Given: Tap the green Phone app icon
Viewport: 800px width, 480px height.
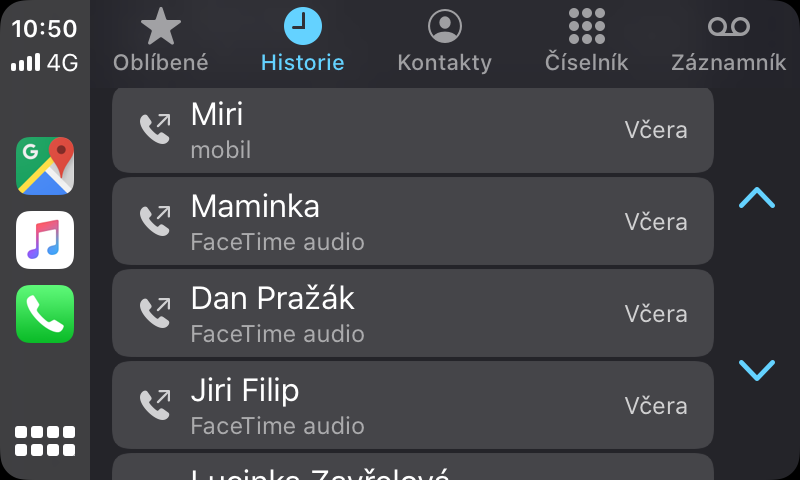Looking at the screenshot, I should pyautogui.click(x=45, y=314).
